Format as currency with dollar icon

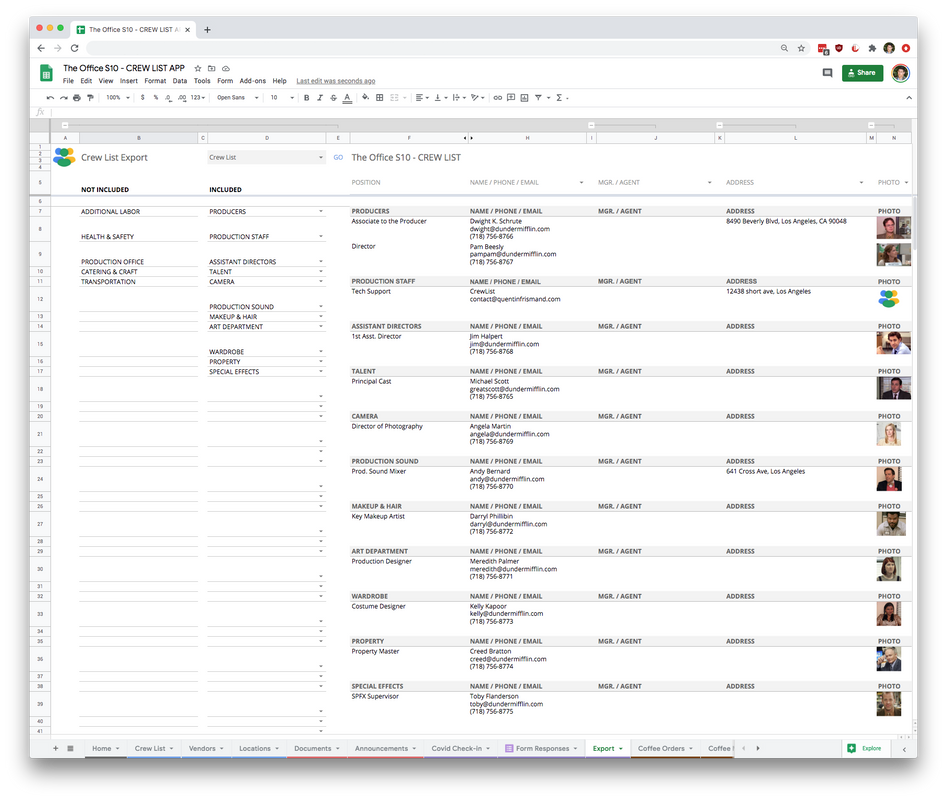[143, 98]
